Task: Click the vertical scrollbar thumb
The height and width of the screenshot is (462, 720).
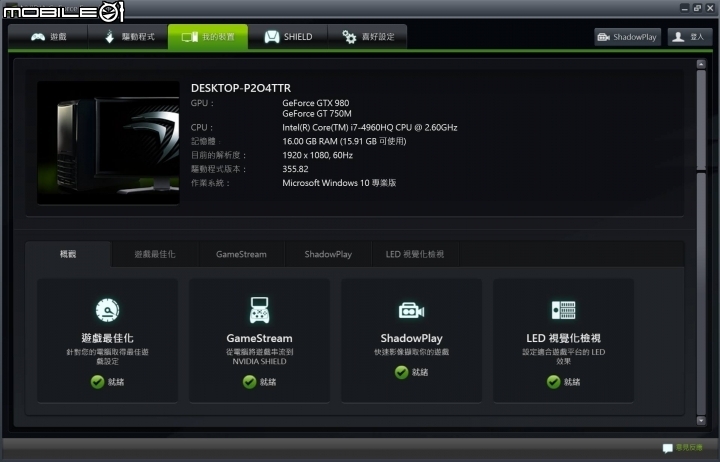Action: click(701, 120)
